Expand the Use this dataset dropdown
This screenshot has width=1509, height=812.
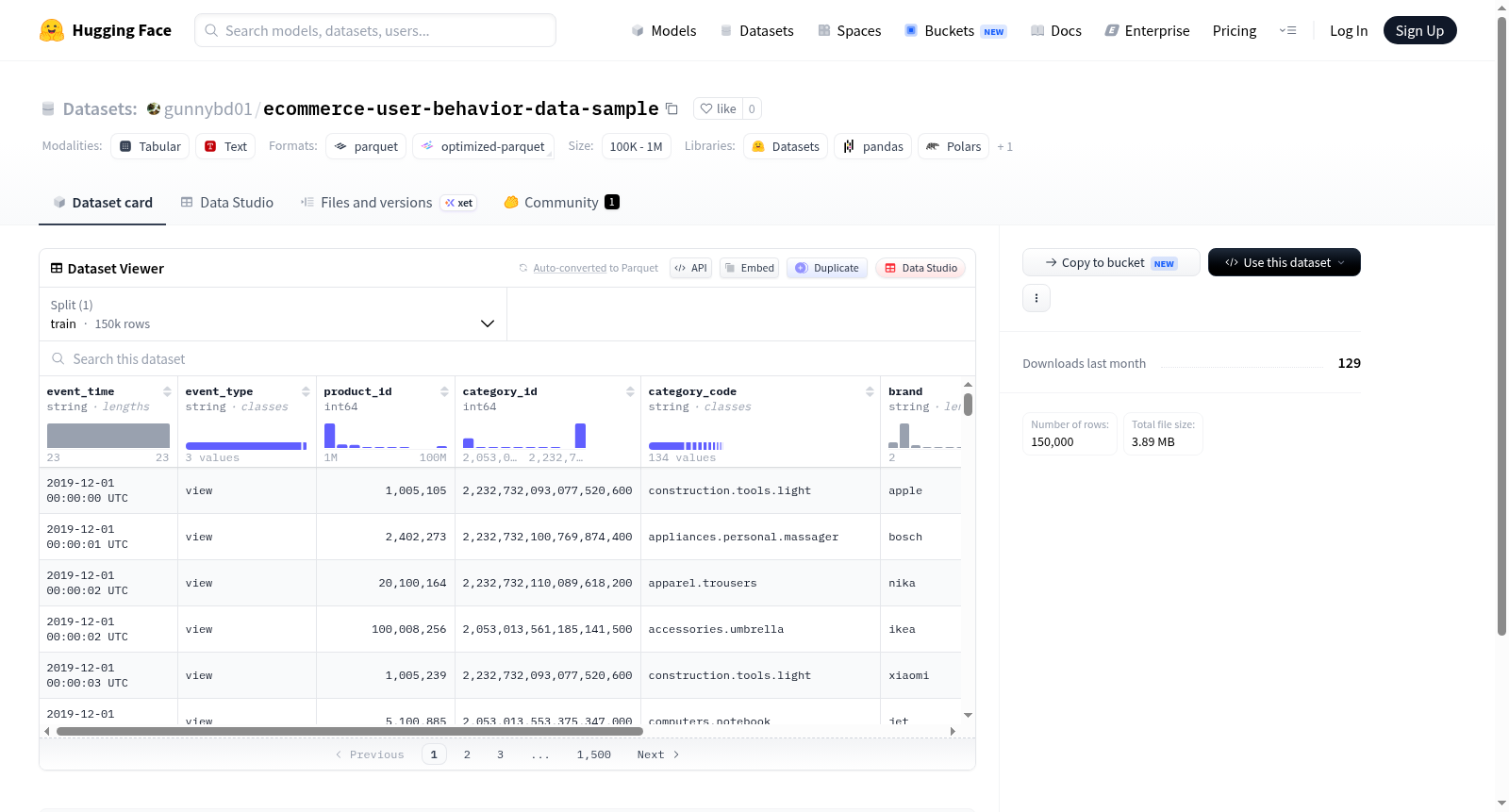coord(1284,262)
